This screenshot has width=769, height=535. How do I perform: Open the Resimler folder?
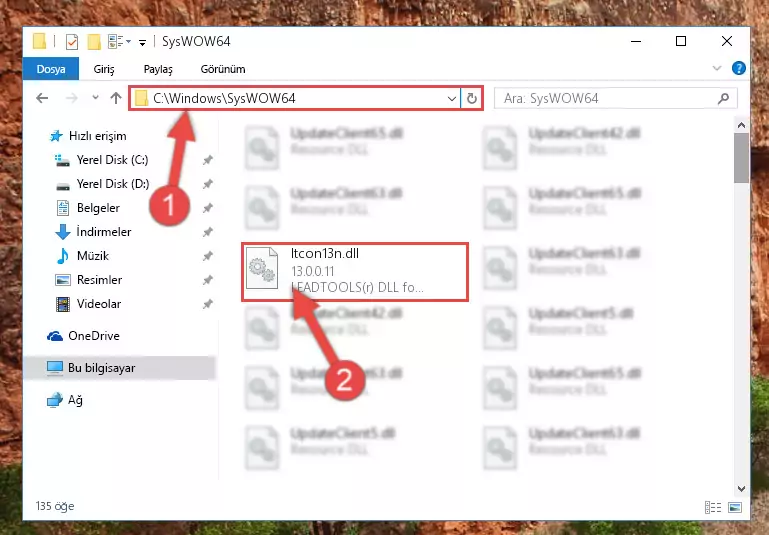(x=99, y=280)
